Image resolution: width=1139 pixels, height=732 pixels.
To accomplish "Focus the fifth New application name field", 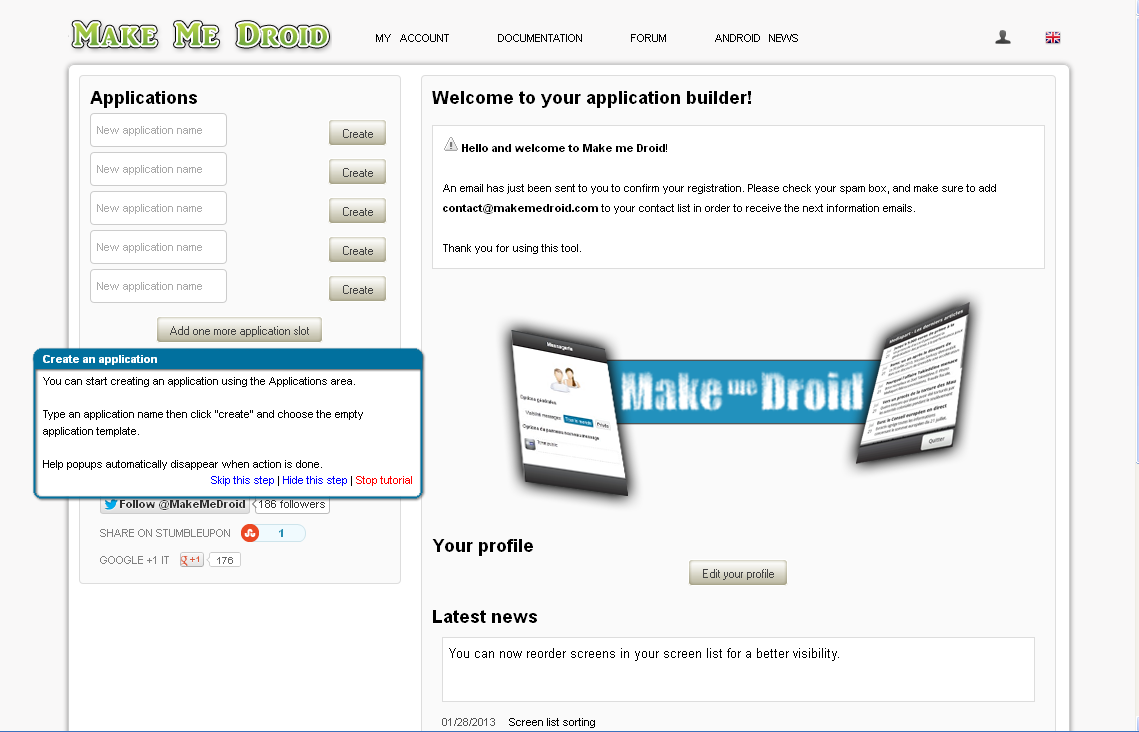I will point(158,286).
